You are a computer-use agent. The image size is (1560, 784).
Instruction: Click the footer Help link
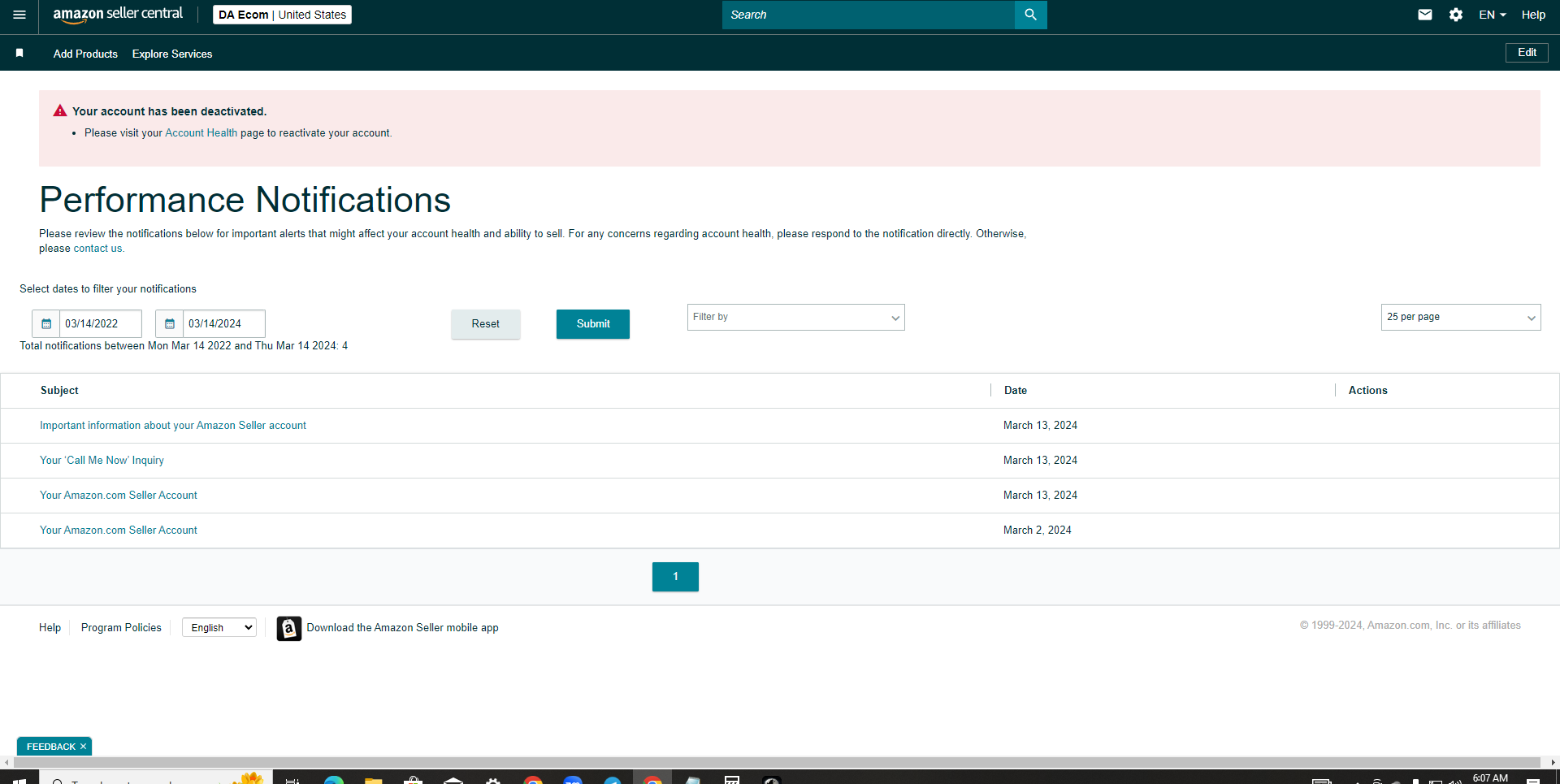[50, 627]
